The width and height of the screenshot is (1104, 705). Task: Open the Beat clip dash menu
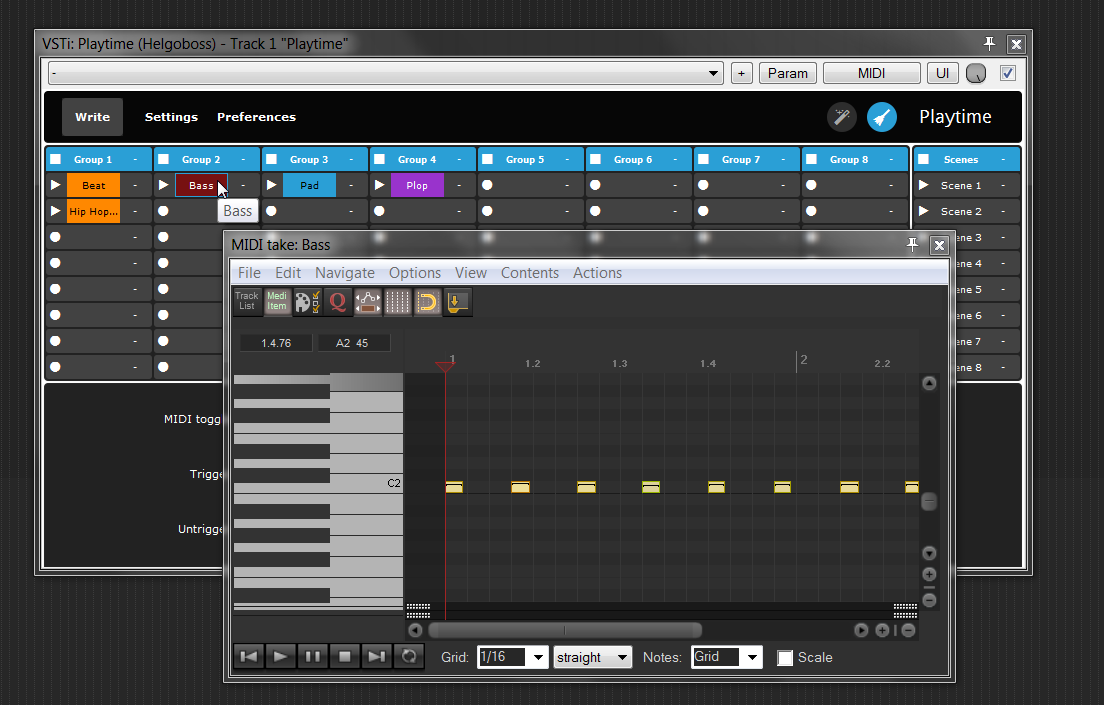click(x=135, y=185)
